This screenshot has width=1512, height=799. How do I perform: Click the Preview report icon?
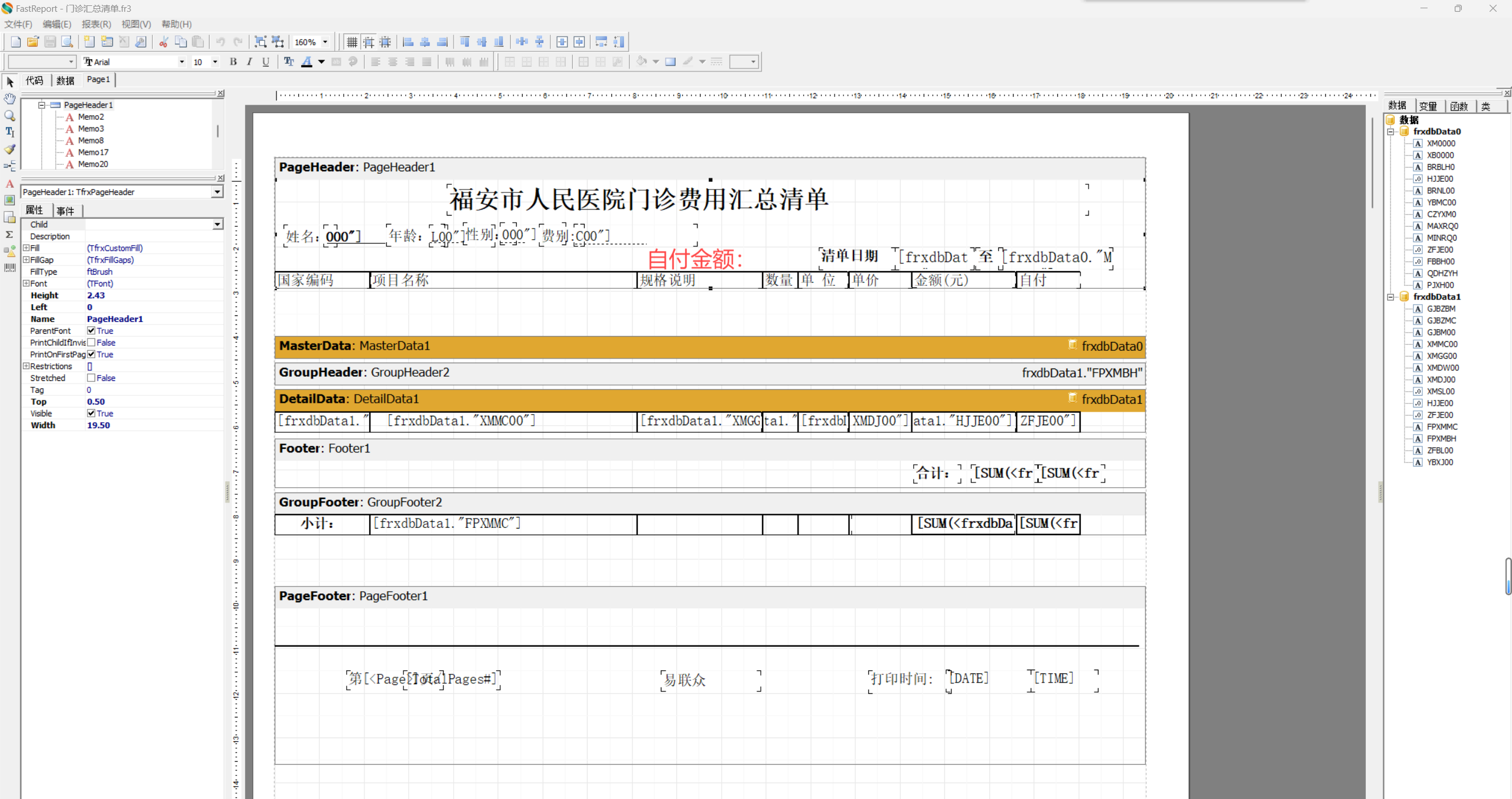[67, 42]
